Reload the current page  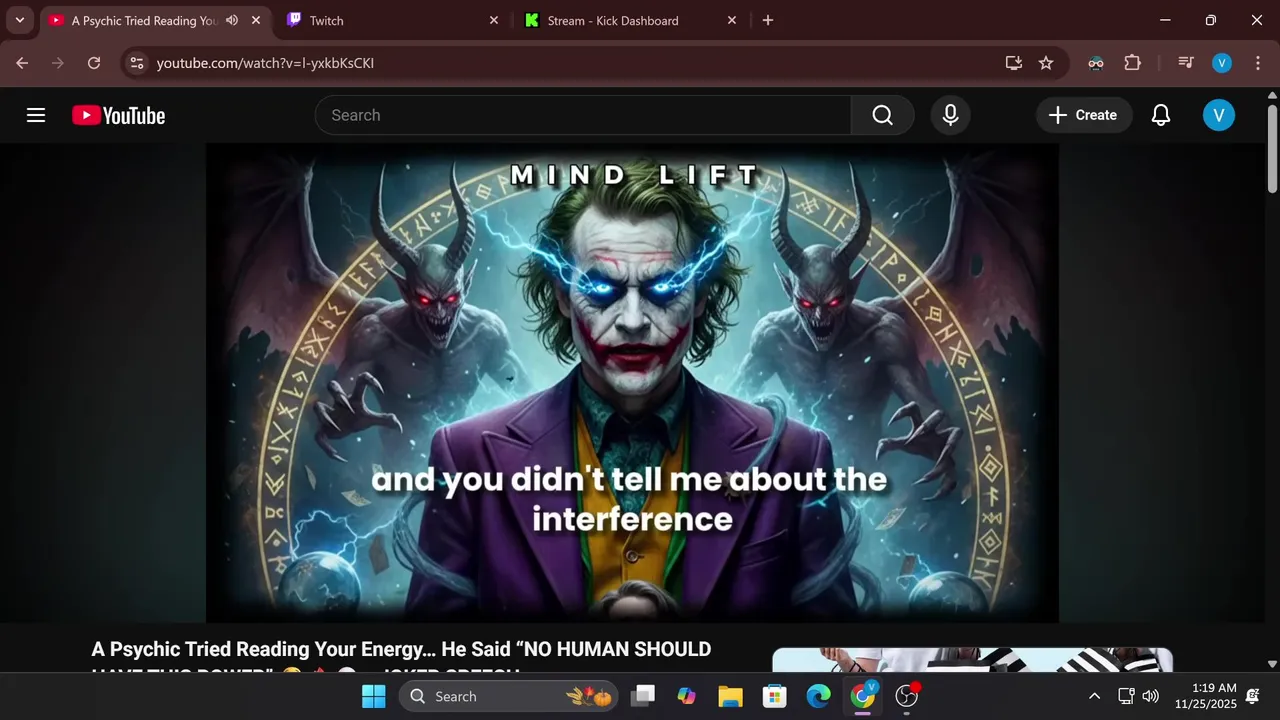tap(94, 63)
